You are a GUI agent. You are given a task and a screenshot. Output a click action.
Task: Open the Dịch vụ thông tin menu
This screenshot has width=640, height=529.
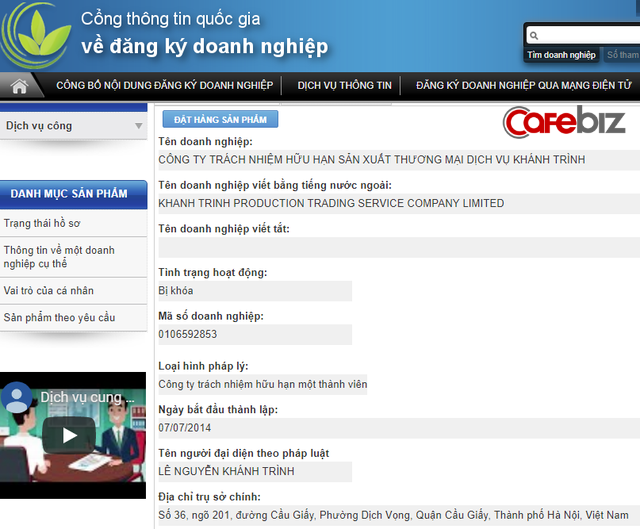(x=344, y=85)
